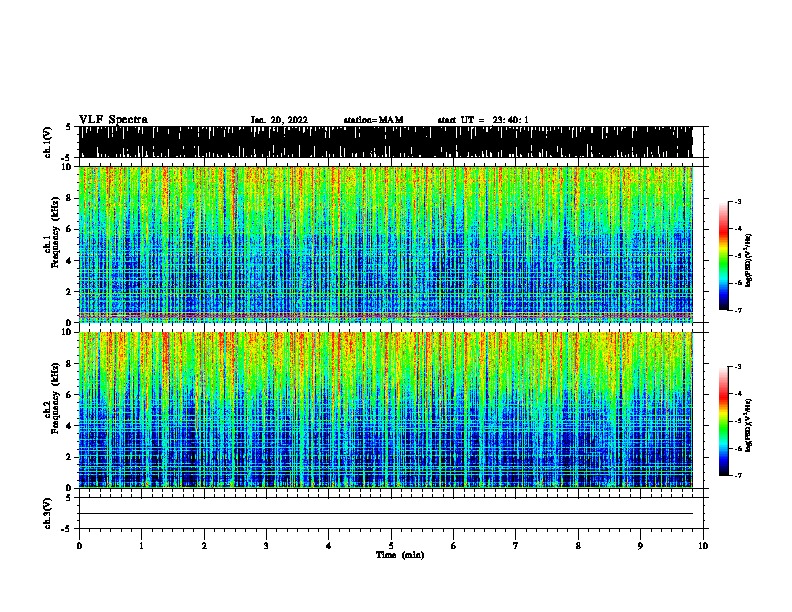The height and width of the screenshot is (612, 792).
Task: Click time axis tick label "1"
Action: (x=141, y=546)
